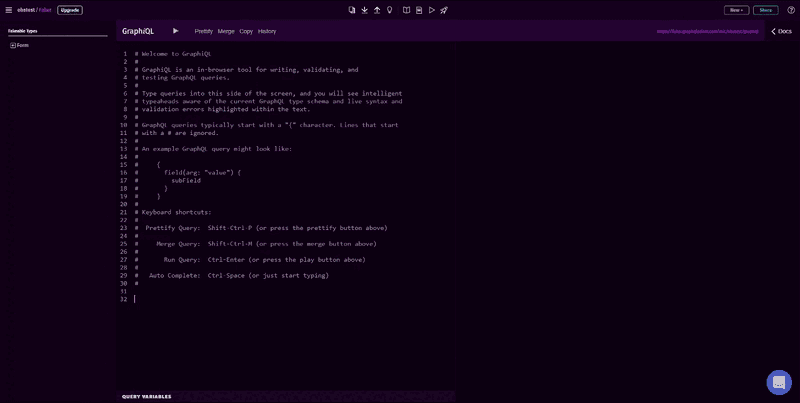Screen dimensions: 800x403
Task: Click the GraphQL endpoint URL link
Action: coord(708,32)
